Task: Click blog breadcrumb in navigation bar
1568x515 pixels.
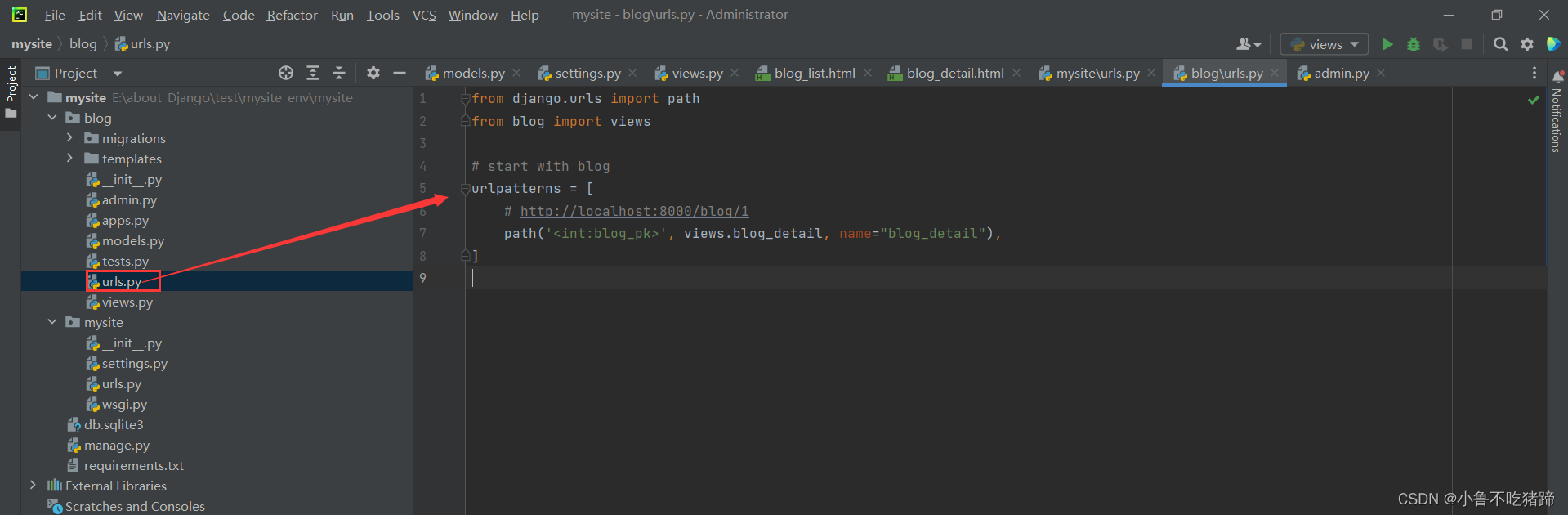Action: 83,44
